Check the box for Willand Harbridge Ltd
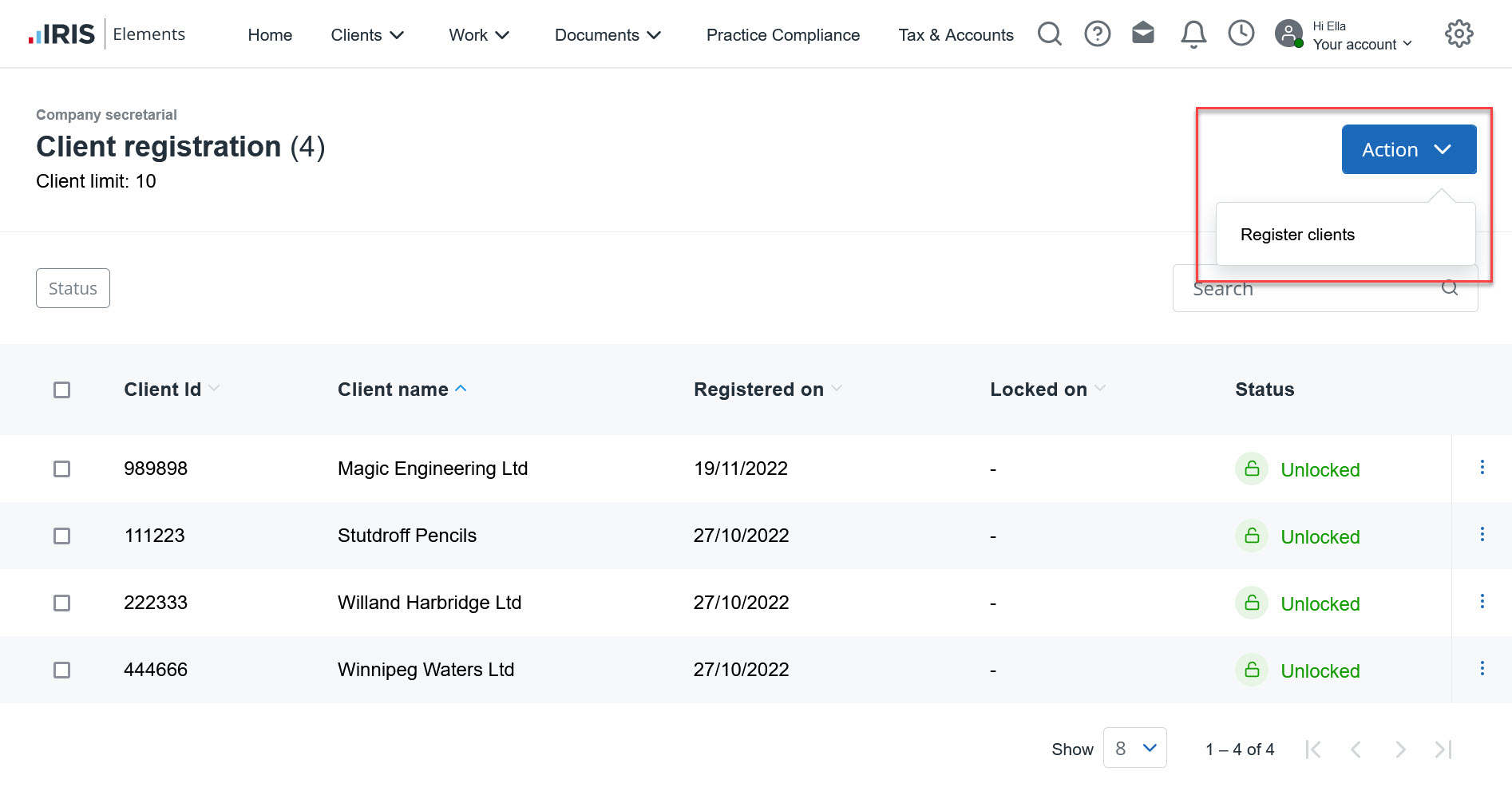1512x803 pixels. (61, 603)
